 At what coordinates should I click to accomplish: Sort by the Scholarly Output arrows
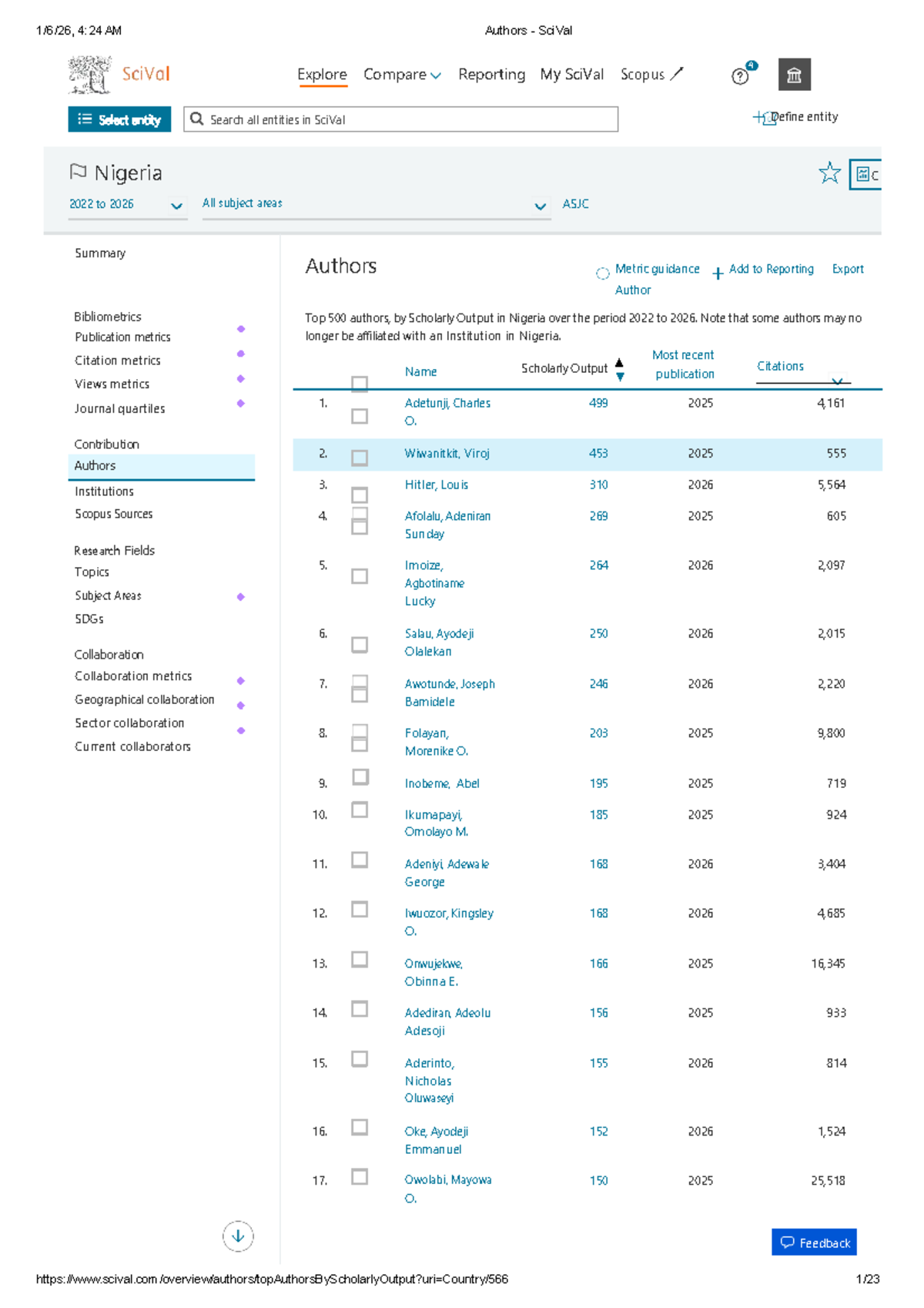pos(619,370)
